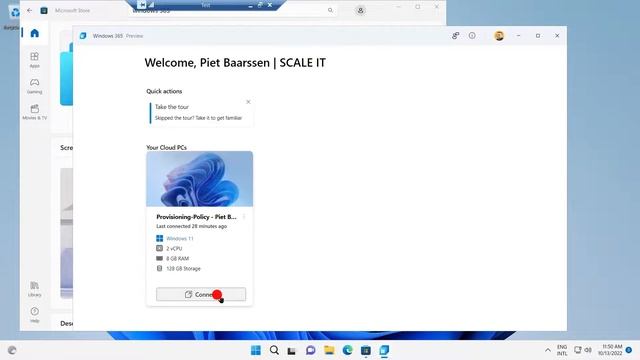Screen dimensions: 640x360
Task: Open the info icon in Windows 365 title bar
Action: [472, 36]
